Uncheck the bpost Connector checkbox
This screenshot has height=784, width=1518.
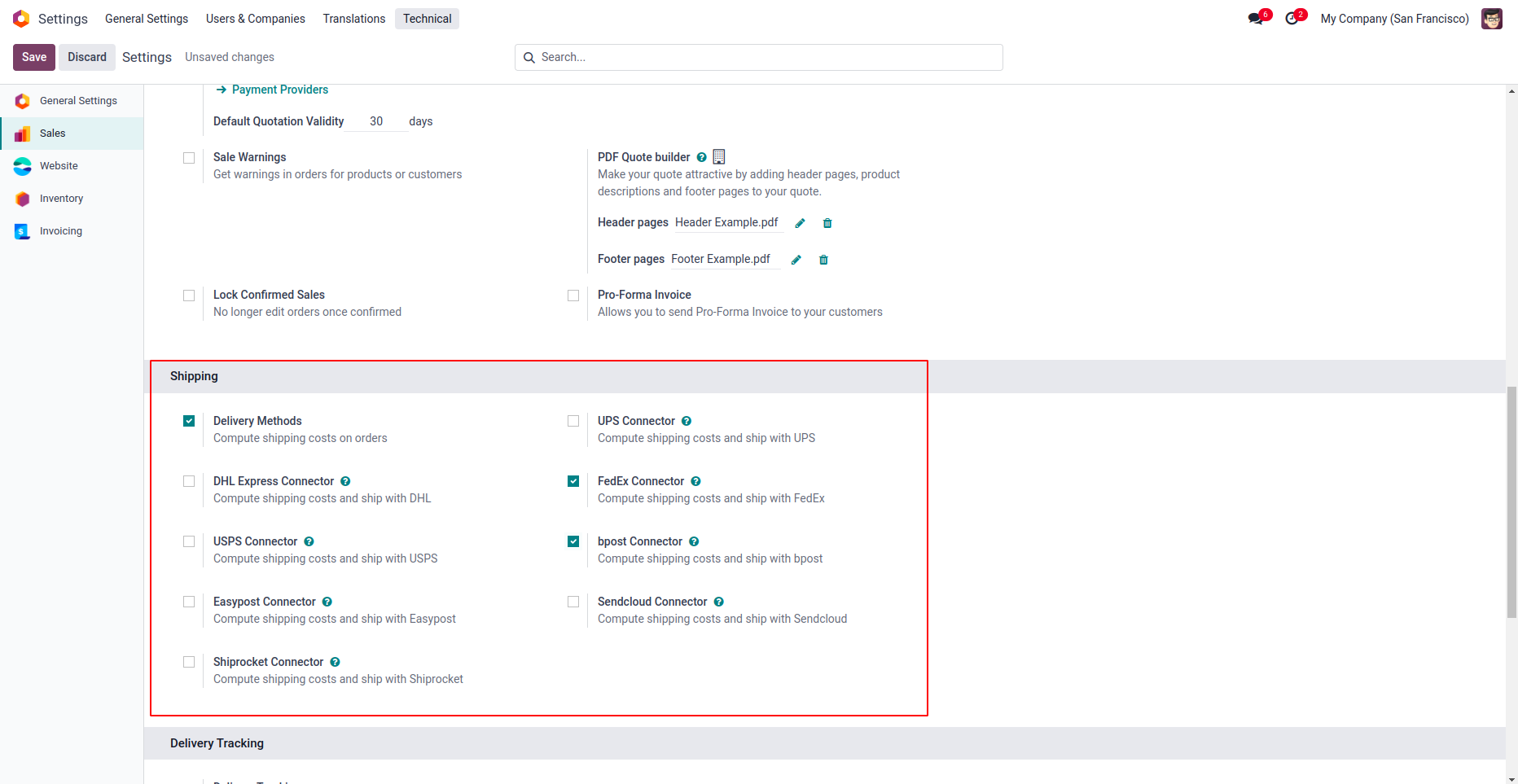[573, 541]
